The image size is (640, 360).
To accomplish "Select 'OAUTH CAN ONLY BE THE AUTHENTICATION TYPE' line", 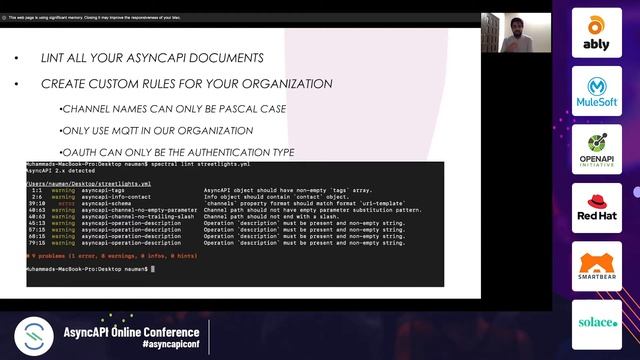I will [177, 152].
